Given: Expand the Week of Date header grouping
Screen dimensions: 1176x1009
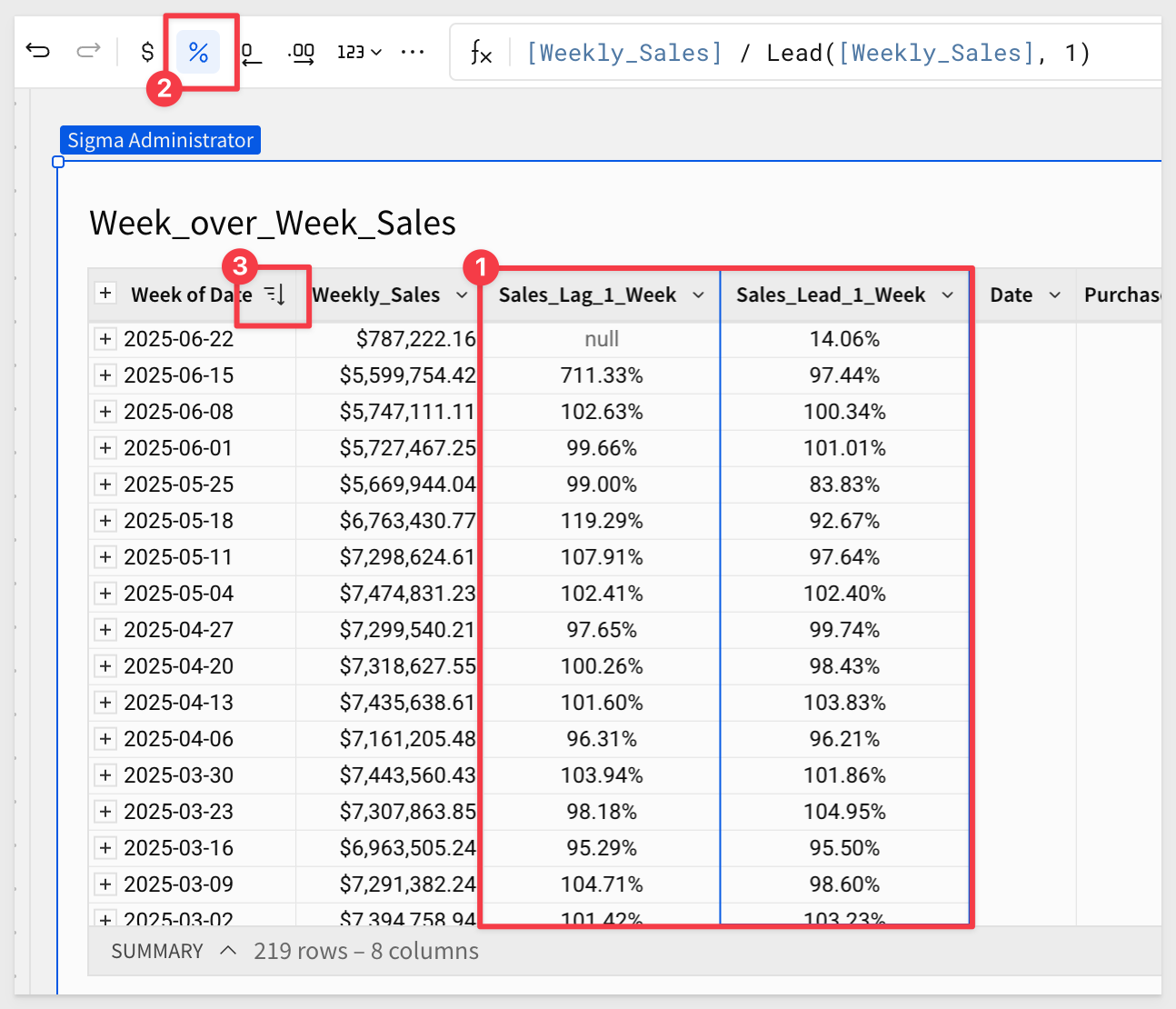Looking at the screenshot, I should 106,293.
